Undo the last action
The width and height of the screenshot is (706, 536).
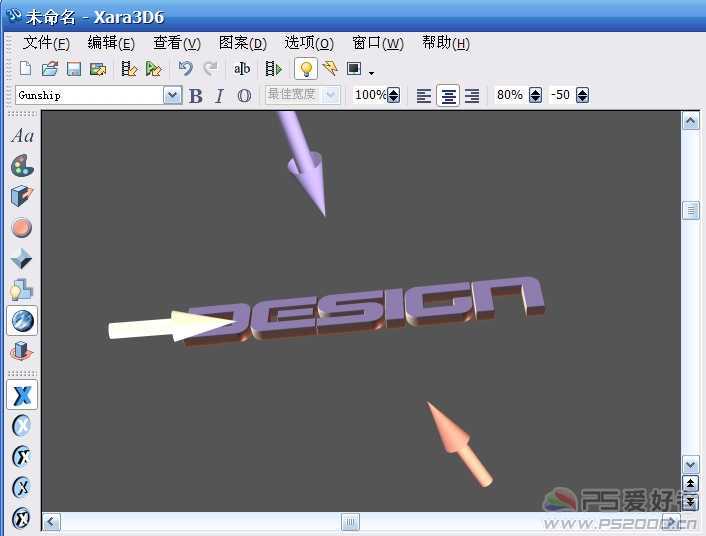(x=185, y=68)
